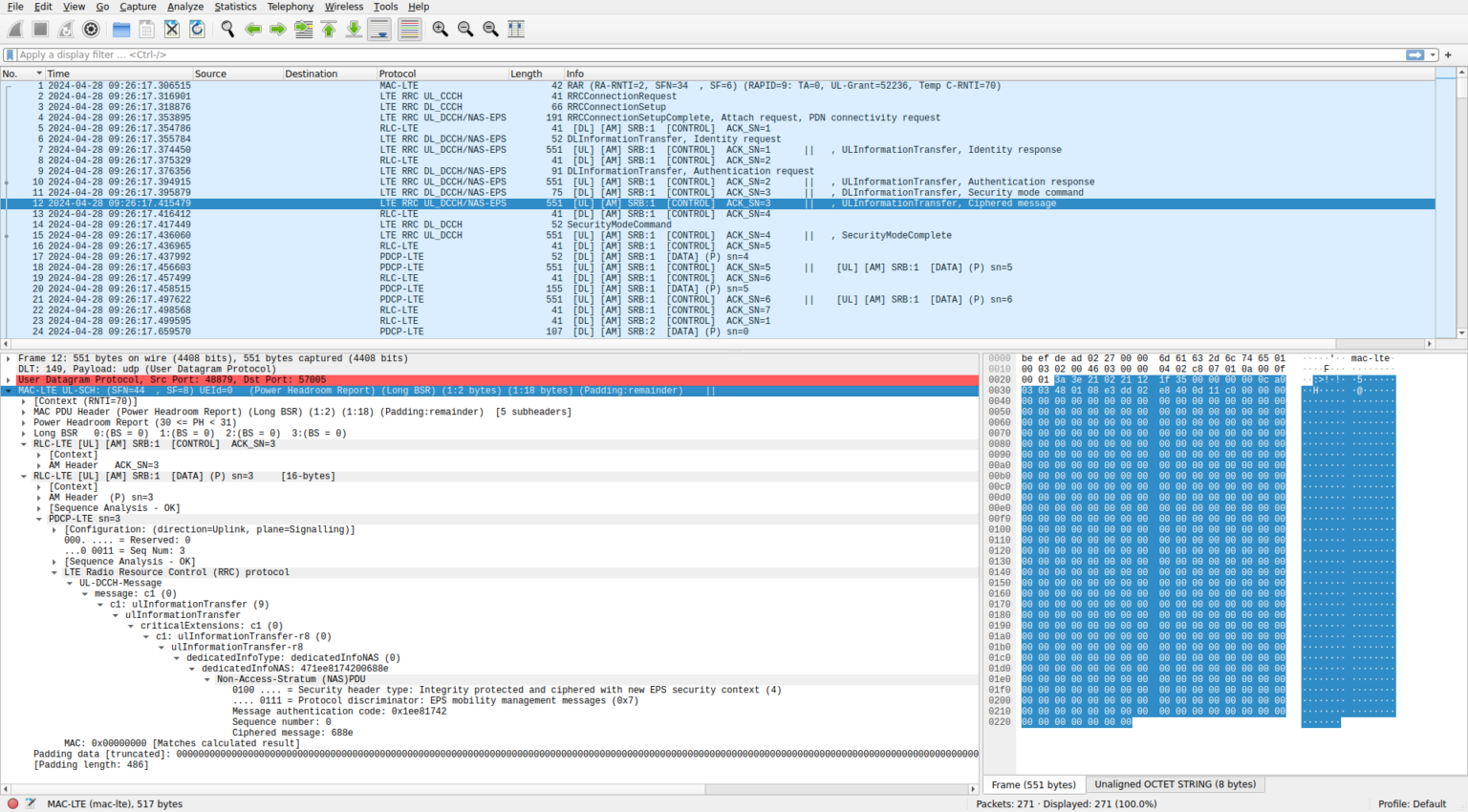Jump to the last packet using the down arrow icon
1468x812 pixels.
pos(352,29)
